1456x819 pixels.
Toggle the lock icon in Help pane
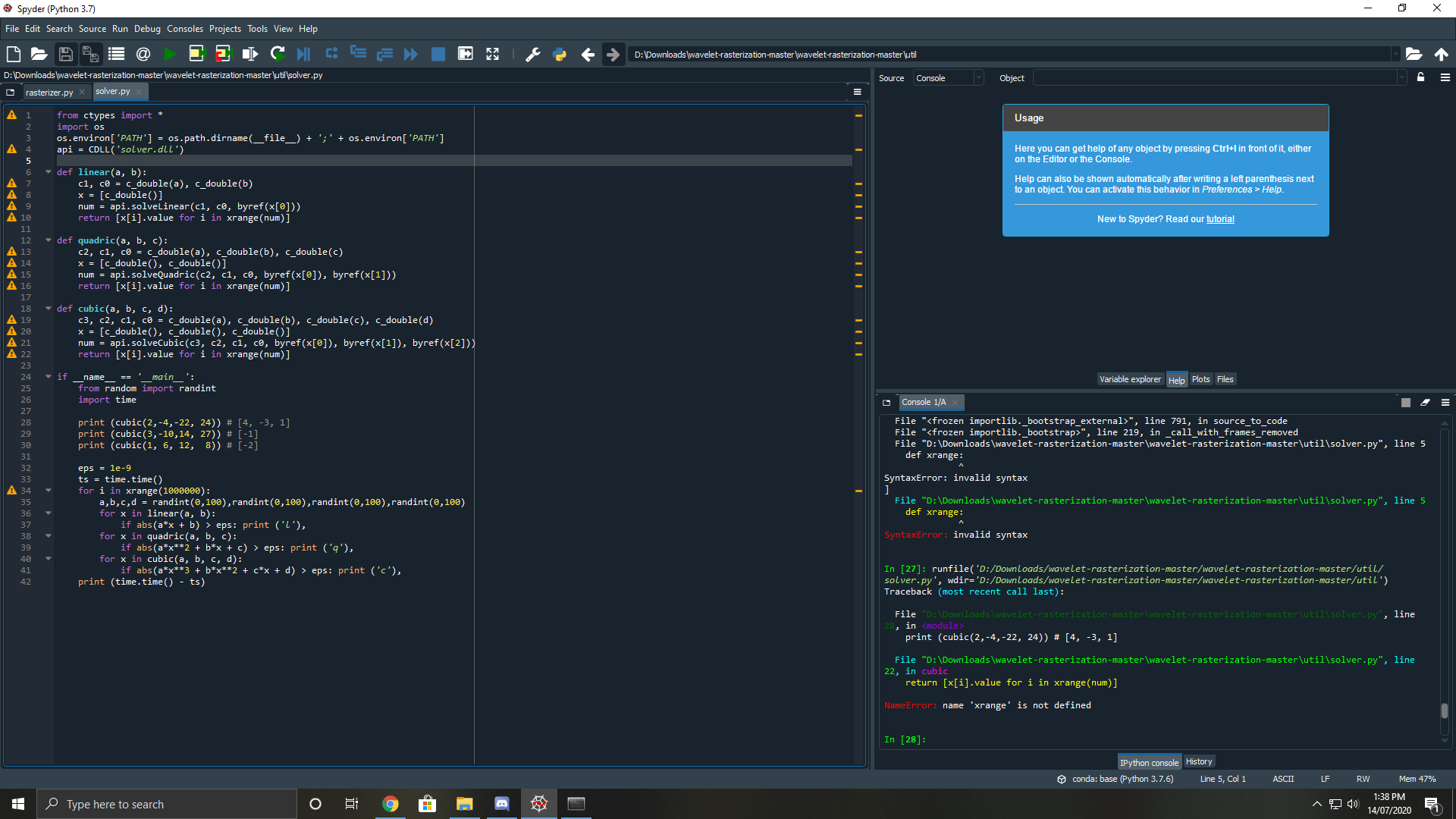pyautogui.click(x=1420, y=77)
